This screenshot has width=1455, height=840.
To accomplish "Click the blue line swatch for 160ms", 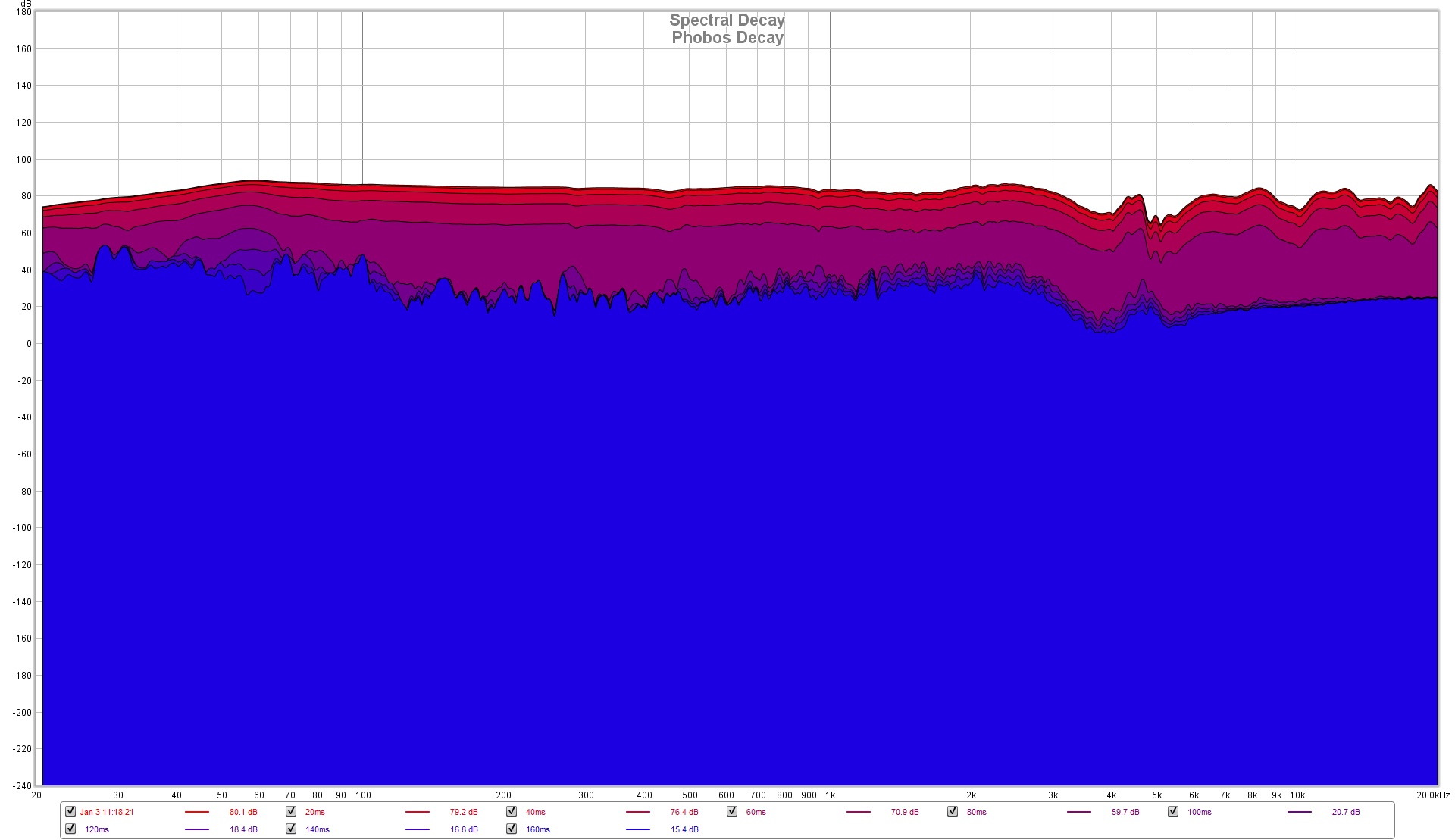I will pos(637,829).
